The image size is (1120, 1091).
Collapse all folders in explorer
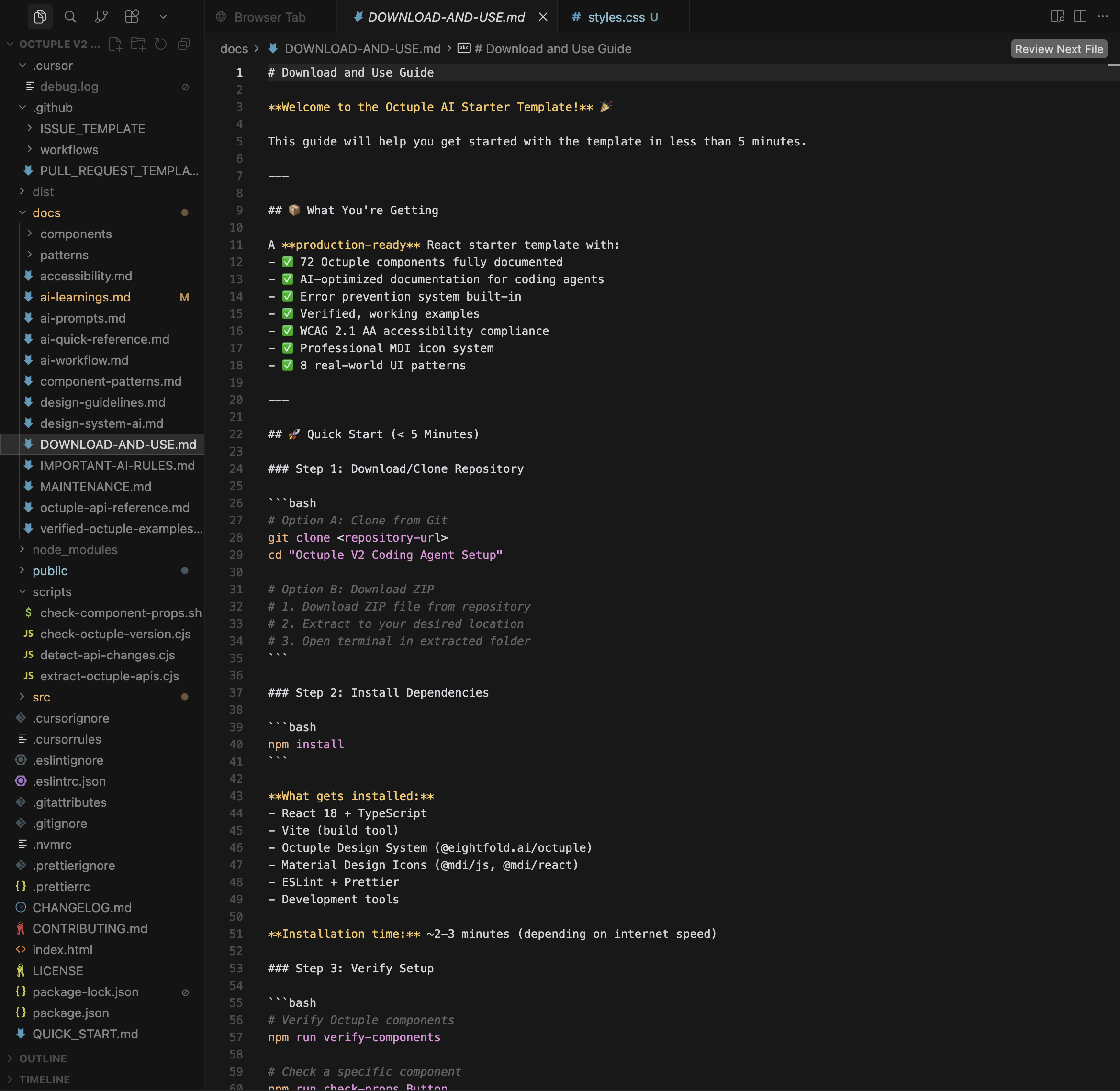click(183, 44)
